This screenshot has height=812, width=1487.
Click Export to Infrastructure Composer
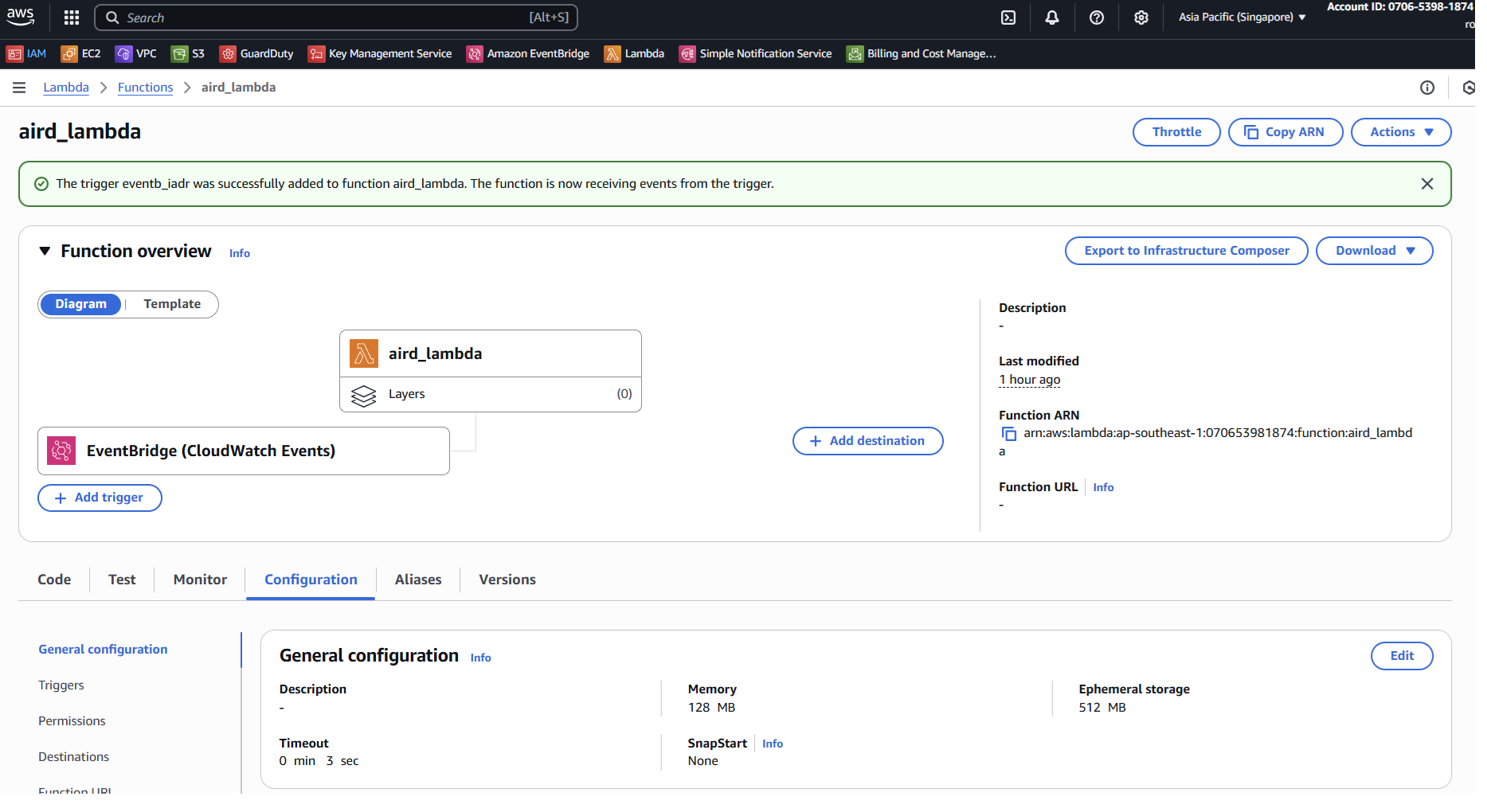[x=1187, y=251]
